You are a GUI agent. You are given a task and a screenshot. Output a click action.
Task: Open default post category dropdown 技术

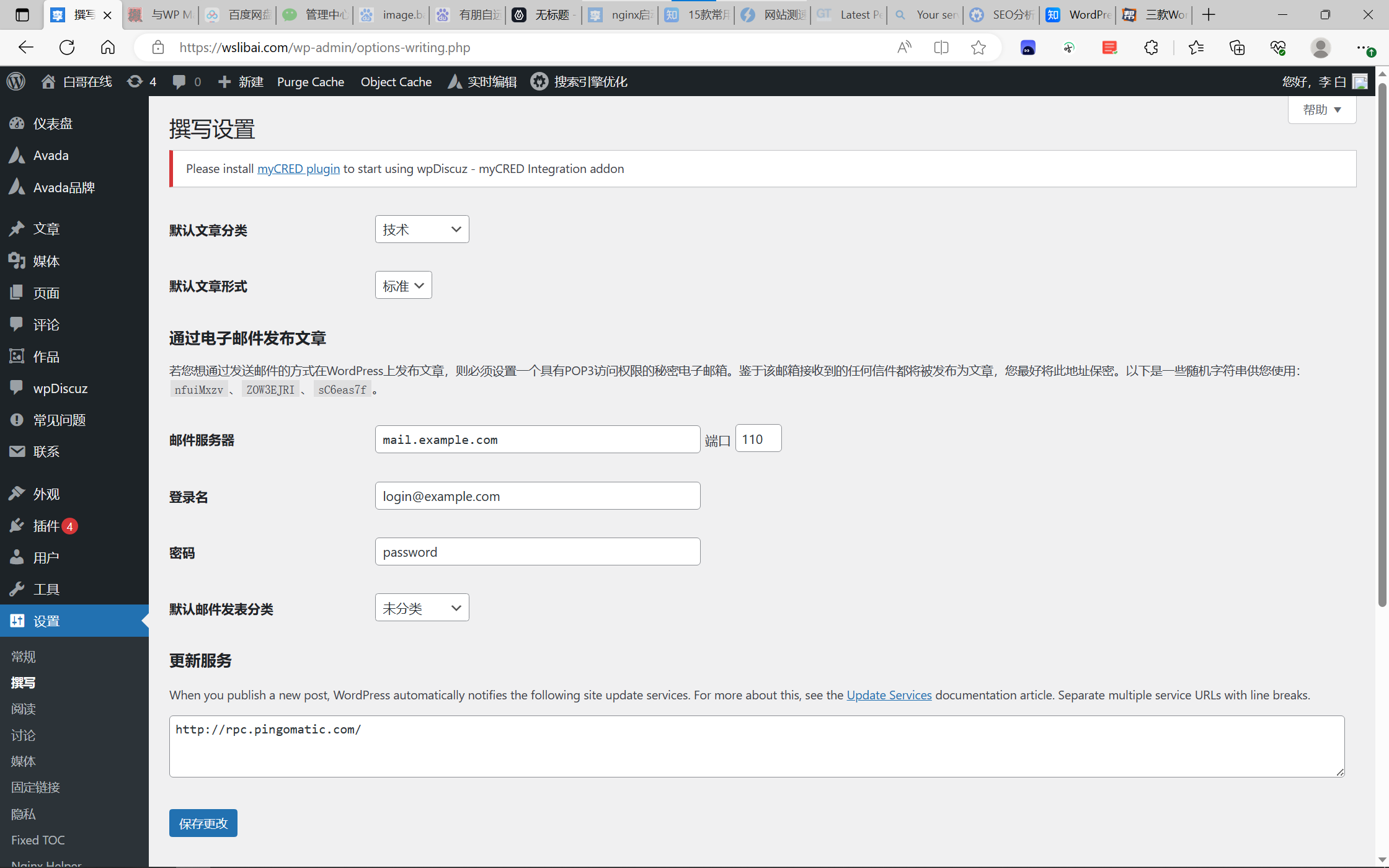[422, 229]
